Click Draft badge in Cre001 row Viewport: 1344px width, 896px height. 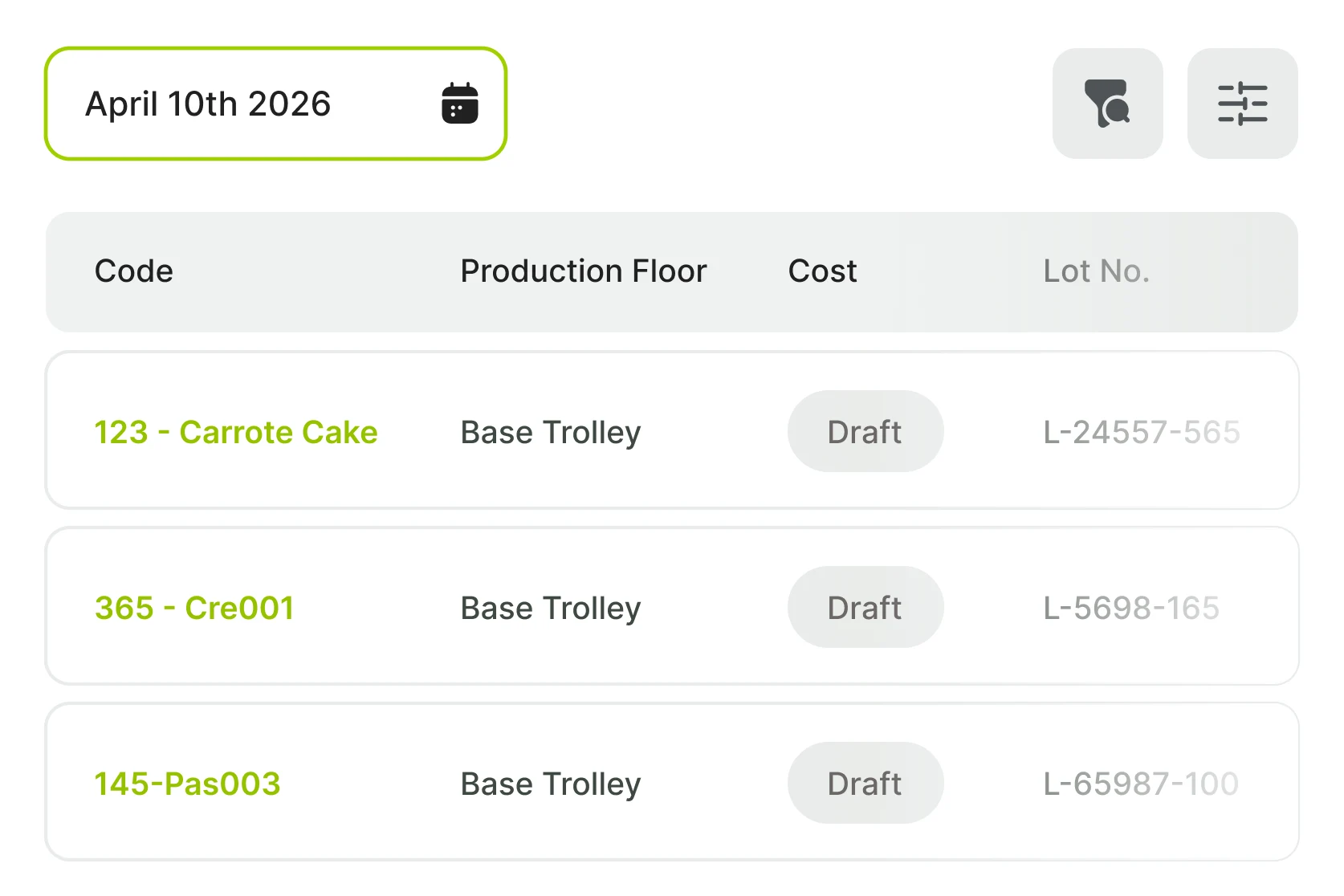point(865,608)
